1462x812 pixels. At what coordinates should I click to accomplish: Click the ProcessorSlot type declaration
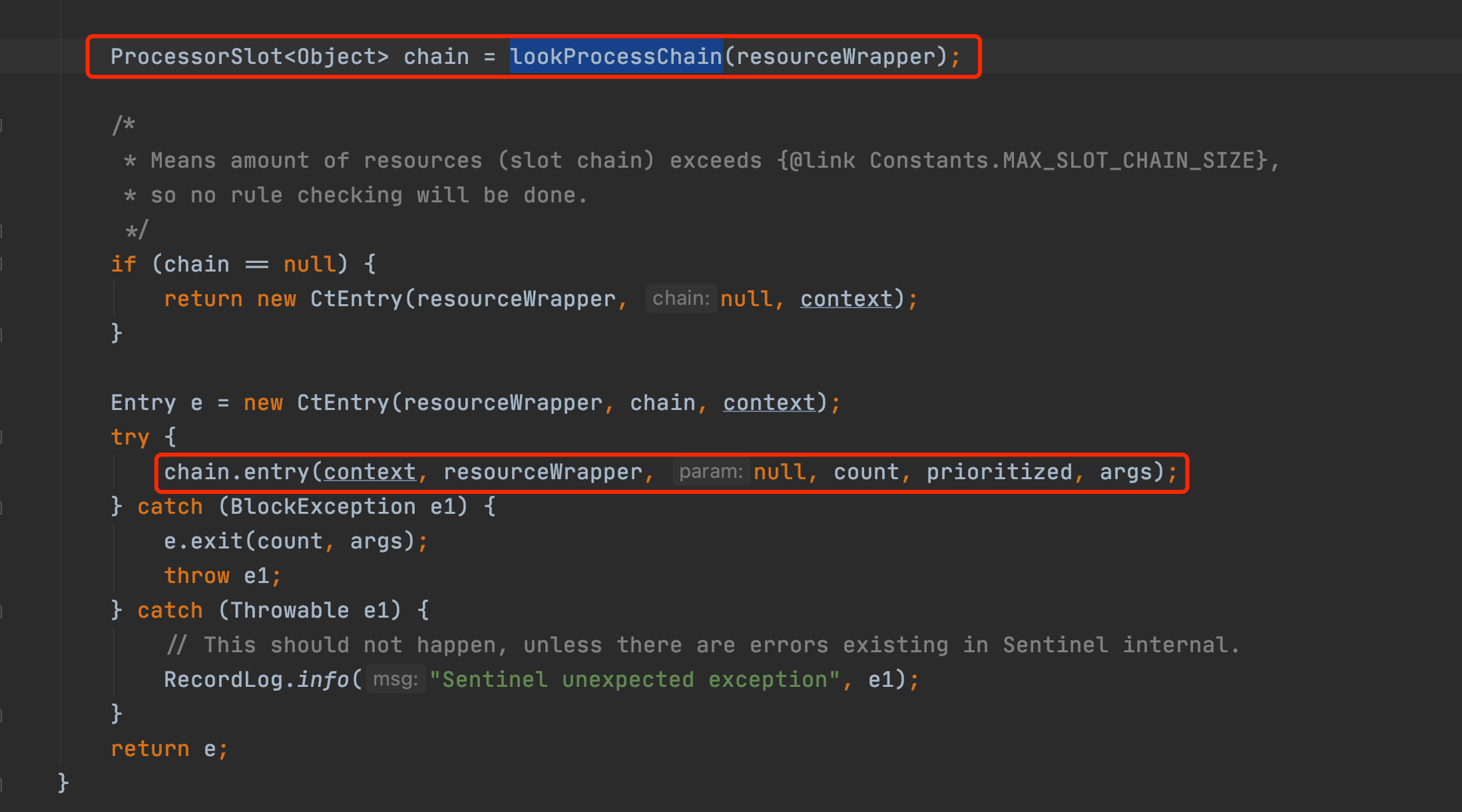(x=196, y=57)
